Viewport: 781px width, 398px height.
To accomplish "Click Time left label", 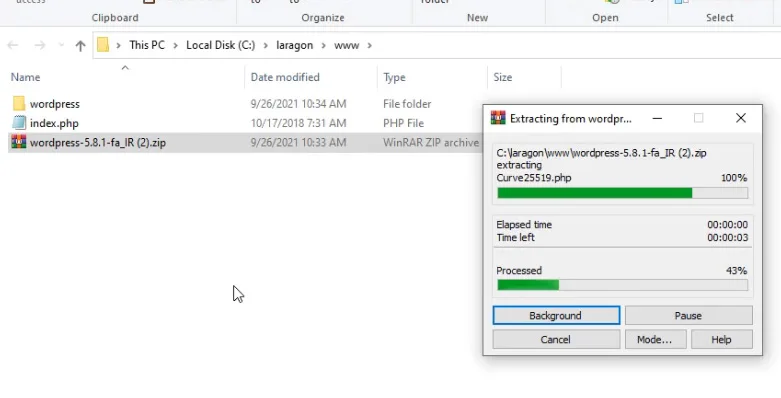I will click(x=516, y=238).
